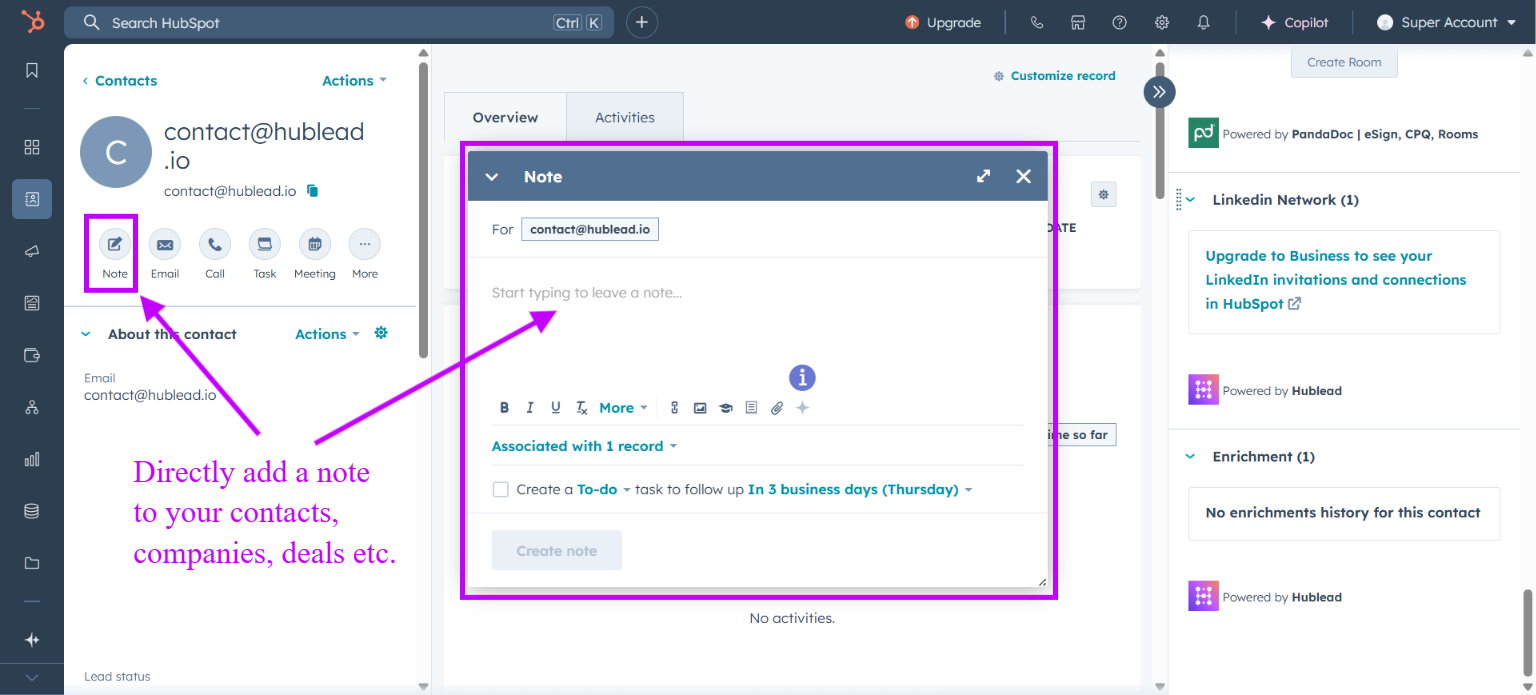Open the Library folder sidebar icon
1536x695 pixels.
tap(32, 563)
